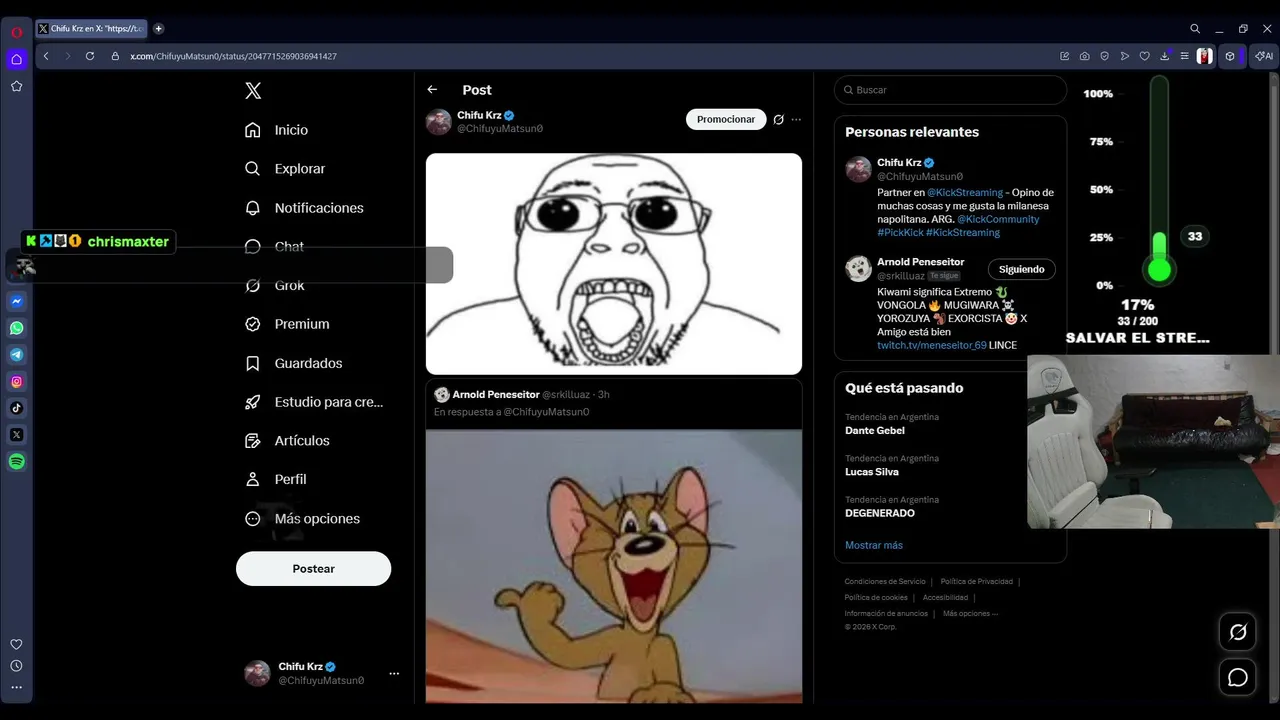Open Información de anuncios footer link

coord(886,614)
